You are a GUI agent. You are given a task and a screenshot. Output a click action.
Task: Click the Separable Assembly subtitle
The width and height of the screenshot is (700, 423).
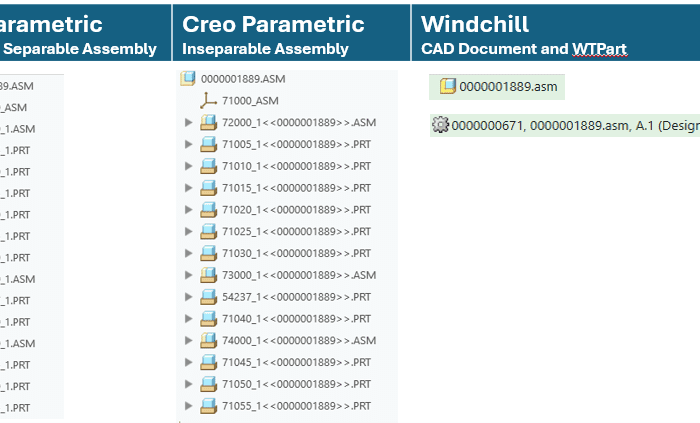point(80,49)
